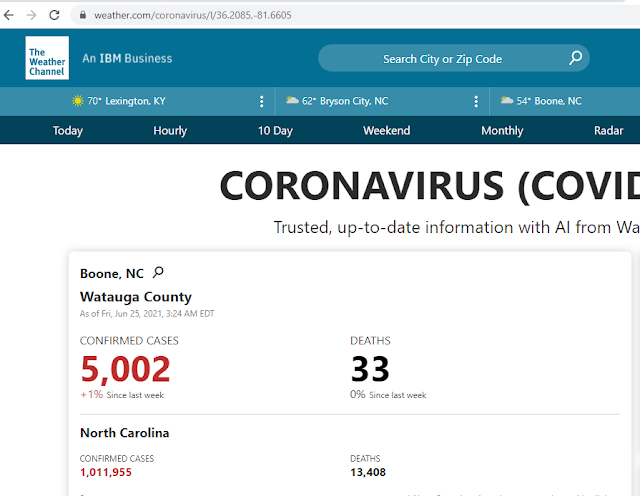Click the cloudy icon beside Boone, NC in the header
640x496 pixels.
[507, 100]
